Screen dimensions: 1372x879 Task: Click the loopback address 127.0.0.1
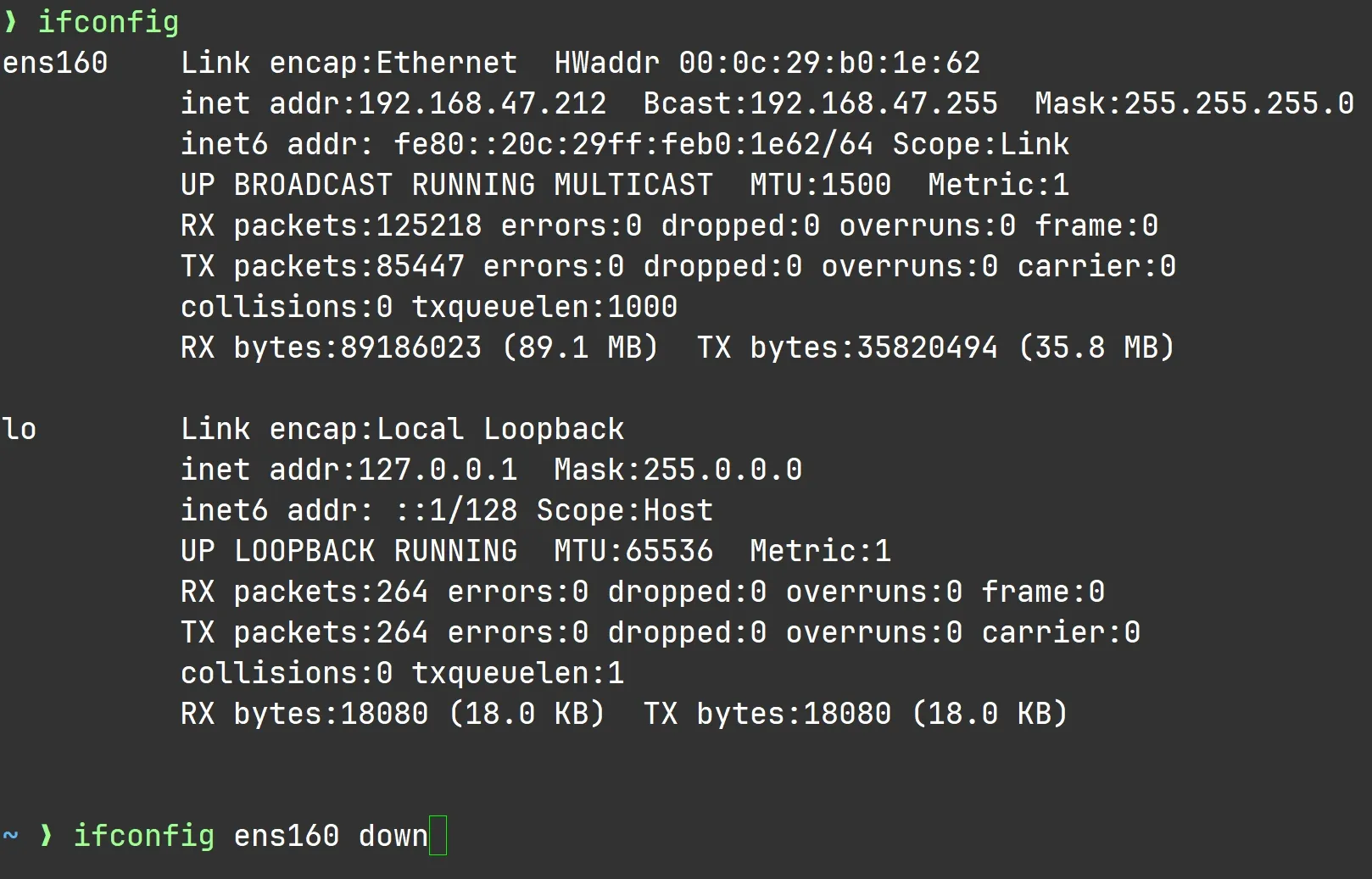point(438,470)
